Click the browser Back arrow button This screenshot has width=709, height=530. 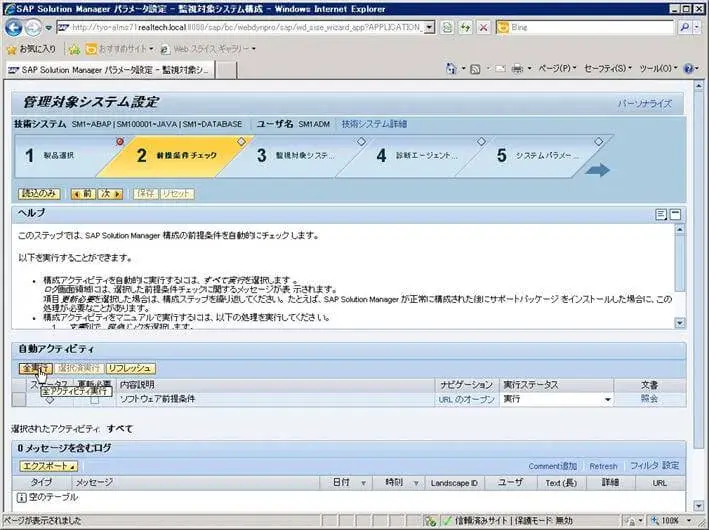(13, 28)
